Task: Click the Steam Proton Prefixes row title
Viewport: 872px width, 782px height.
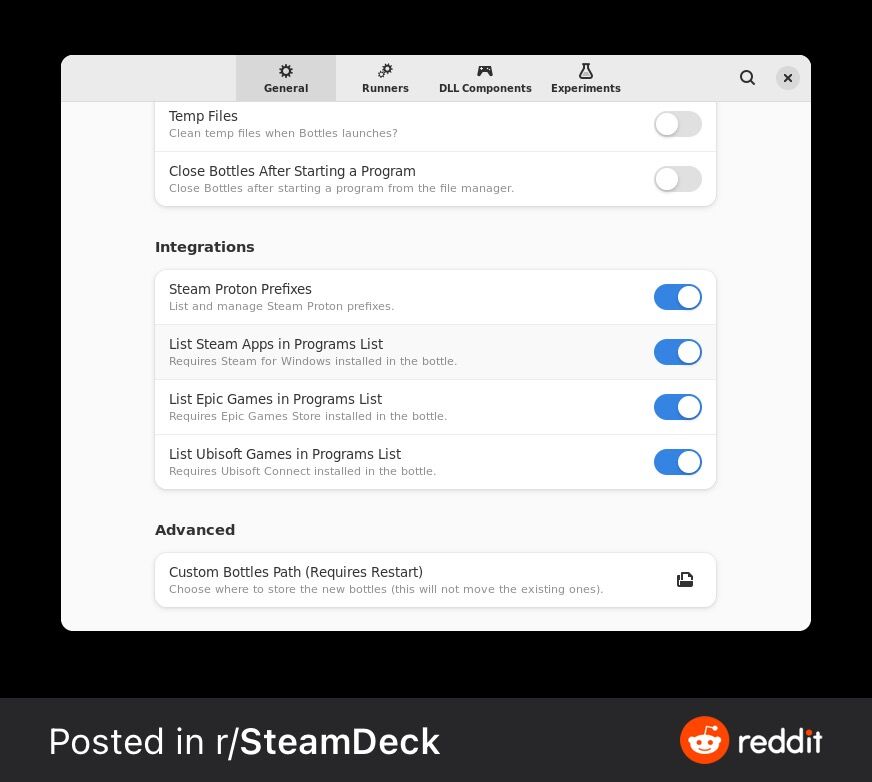Action: tap(240, 289)
